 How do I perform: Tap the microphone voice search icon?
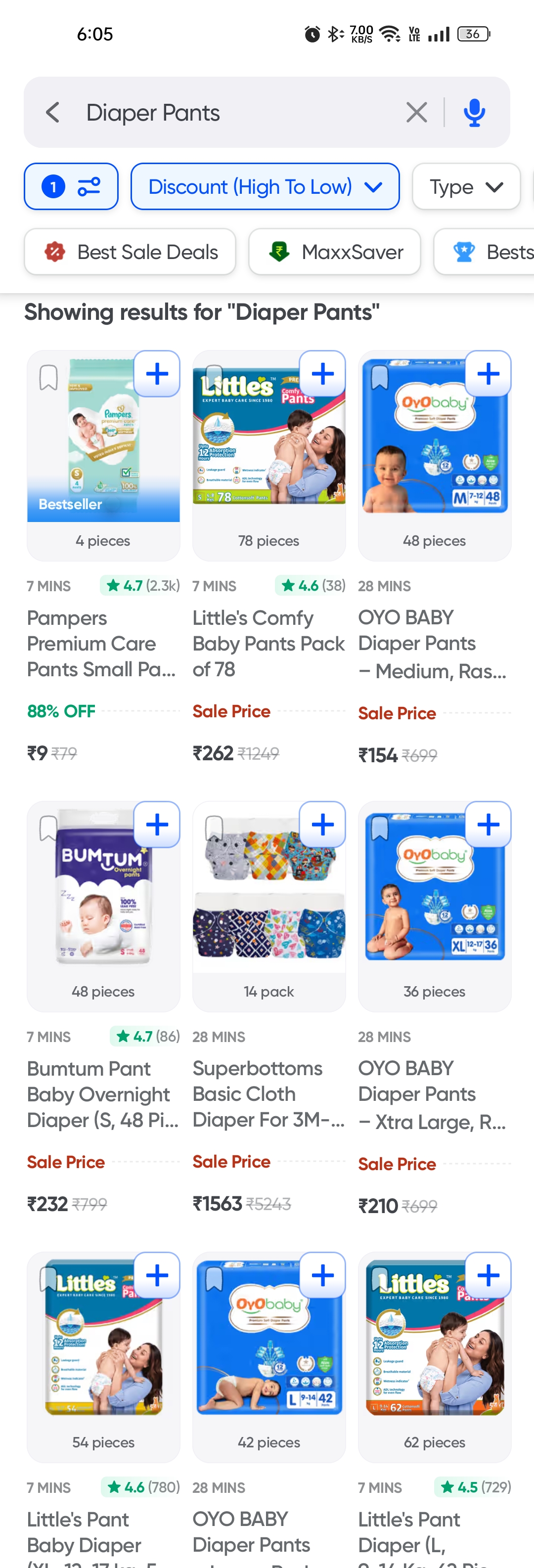[474, 113]
